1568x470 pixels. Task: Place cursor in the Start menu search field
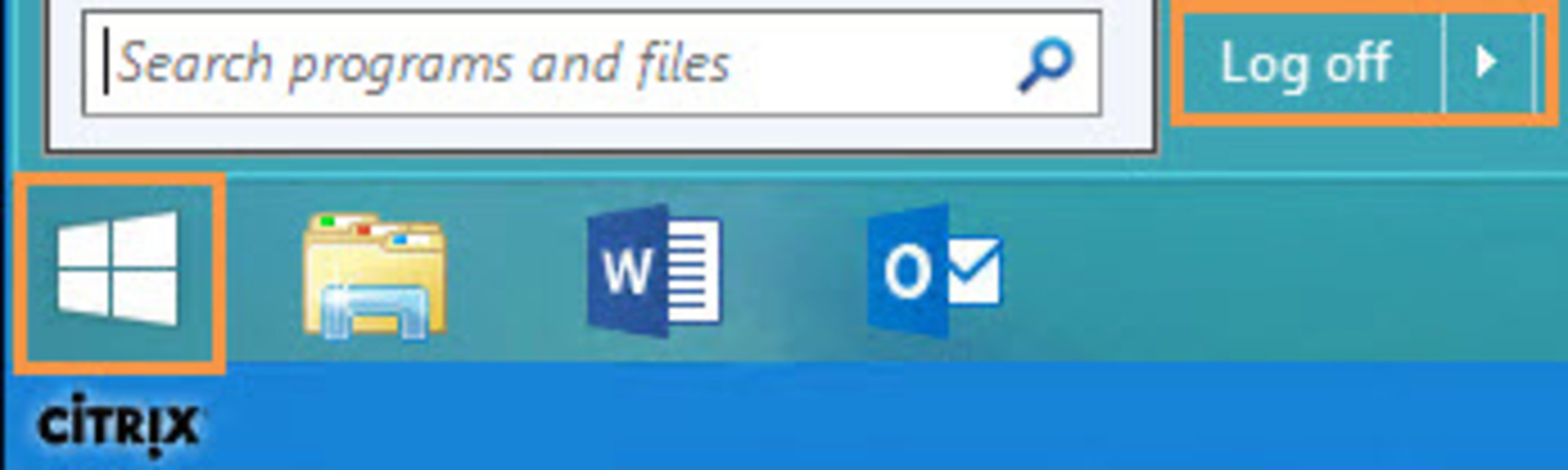point(592,63)
